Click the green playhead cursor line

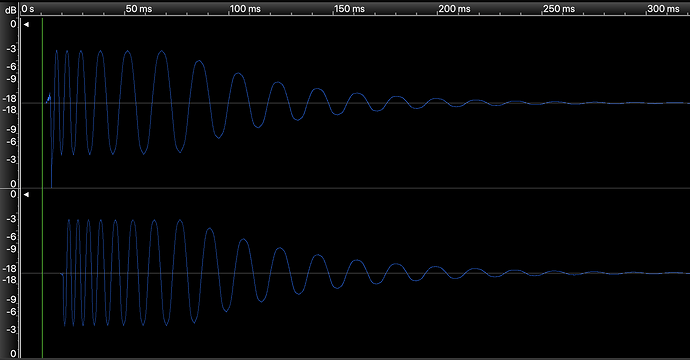tap(42, 188)
